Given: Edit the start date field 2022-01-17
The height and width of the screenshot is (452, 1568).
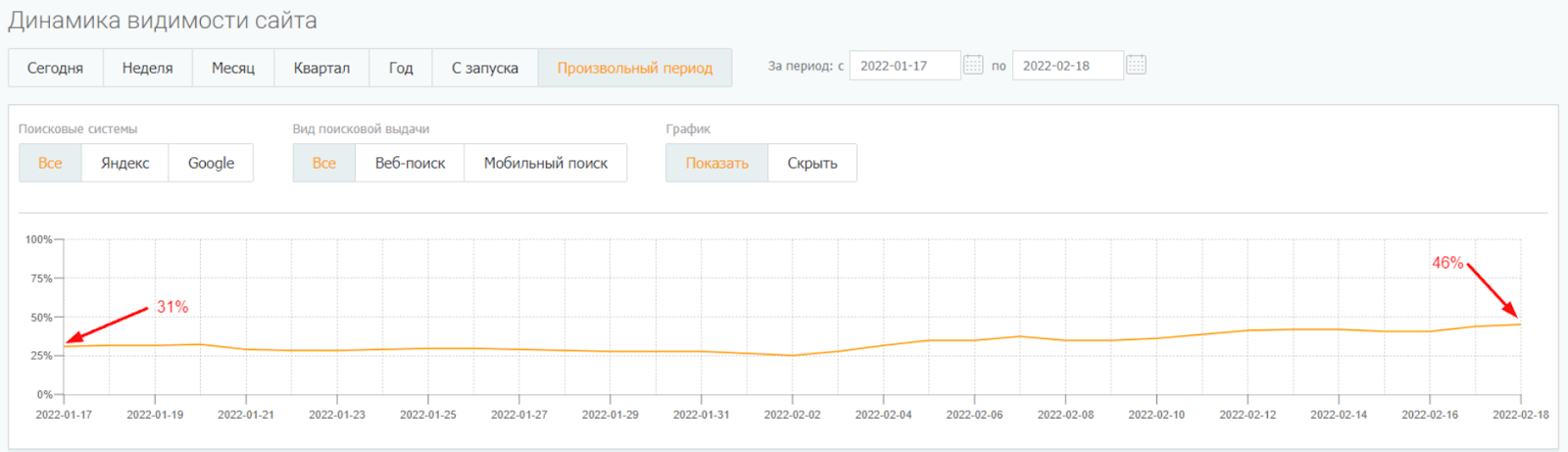Looking at the screenshot, I should (905, 66).
